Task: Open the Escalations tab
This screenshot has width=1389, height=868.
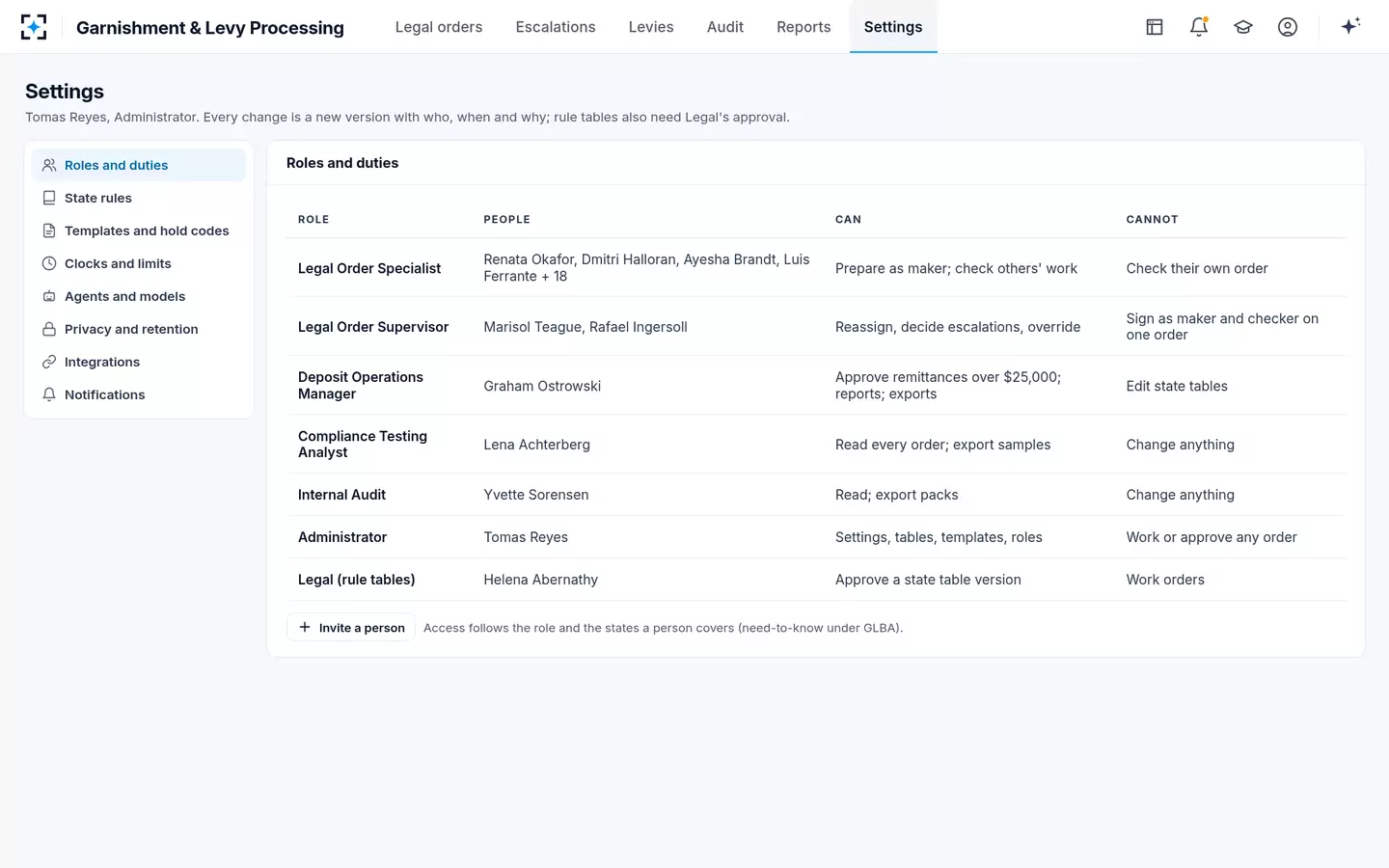Action: point(556,27)
